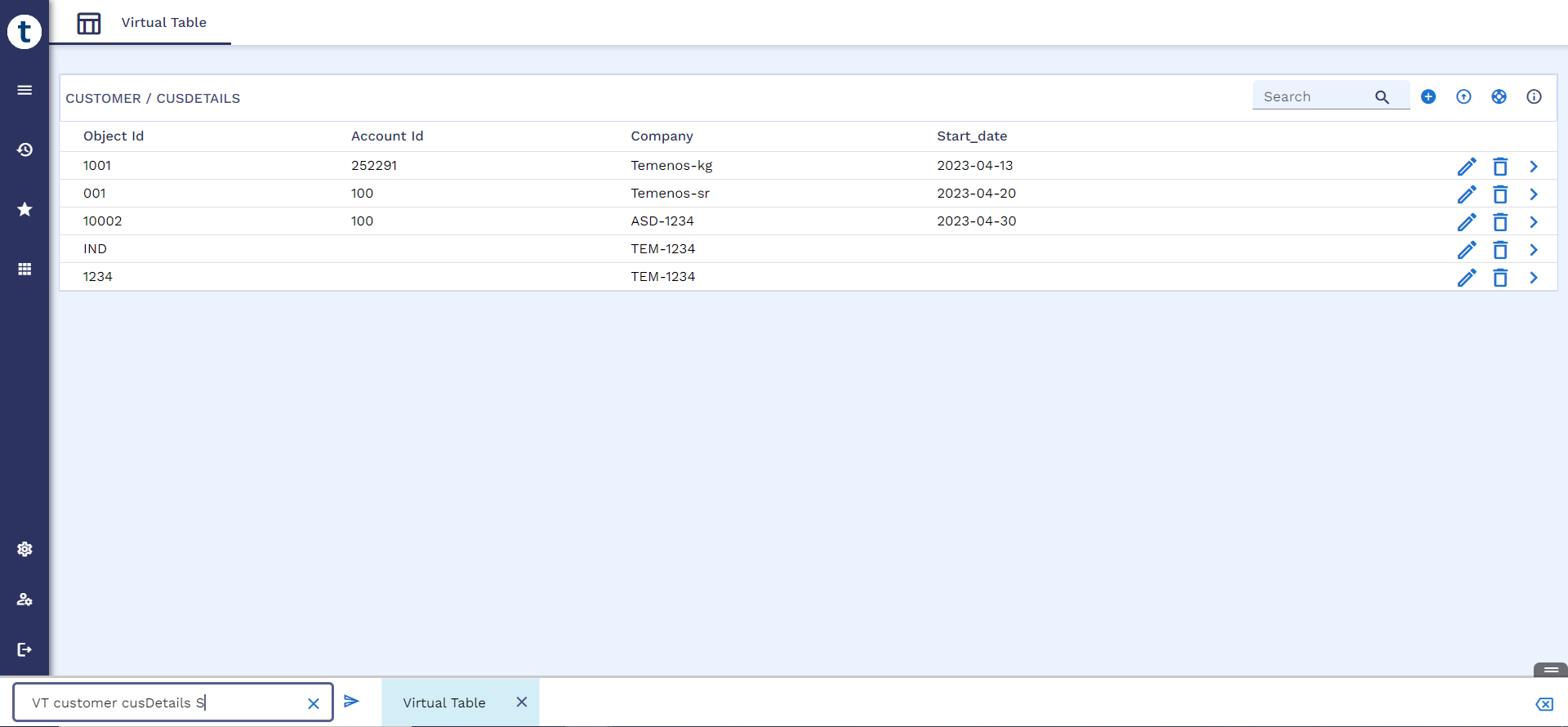
Task: Click the upload arrow icon in table header
Action: pyautogui.click(x=1463, y=96)
